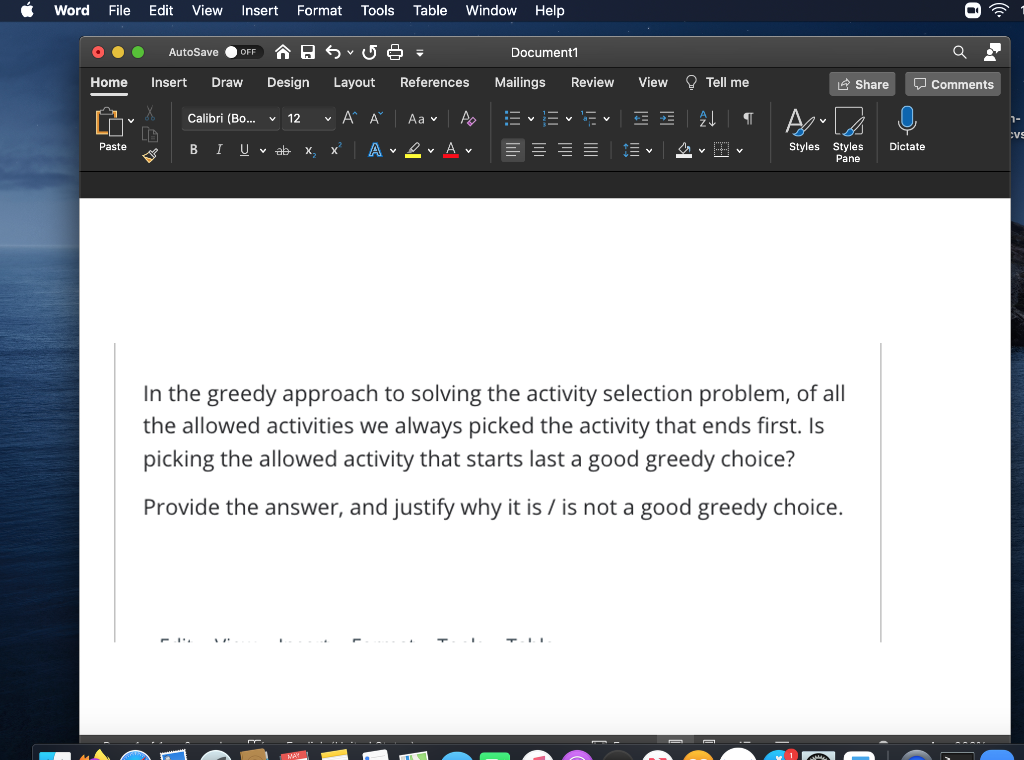Open the Tools menu
This screenshot has width=1024, height=760.
tap(377, 11)
